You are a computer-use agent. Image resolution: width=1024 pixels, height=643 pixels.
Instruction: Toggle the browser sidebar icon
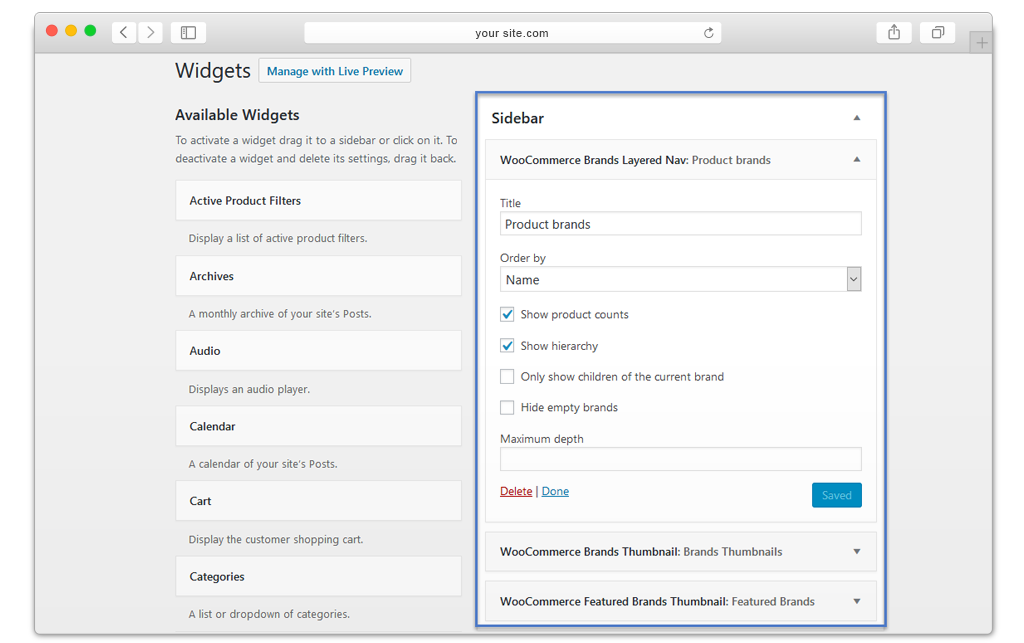pyautogui.click(x=188, y=32)
